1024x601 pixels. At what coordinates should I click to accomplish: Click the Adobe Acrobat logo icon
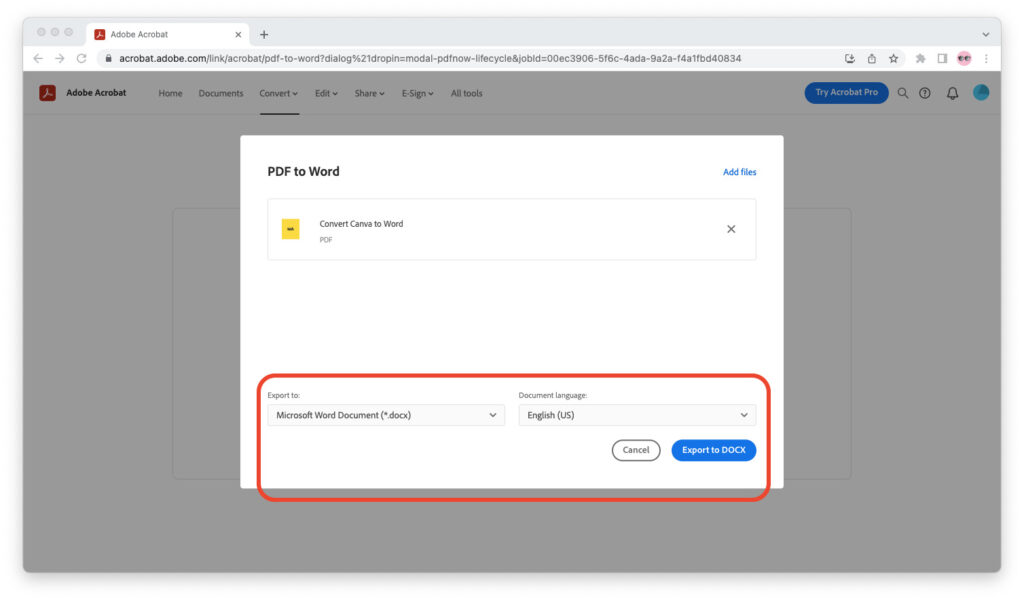click(x=47, y=93)
